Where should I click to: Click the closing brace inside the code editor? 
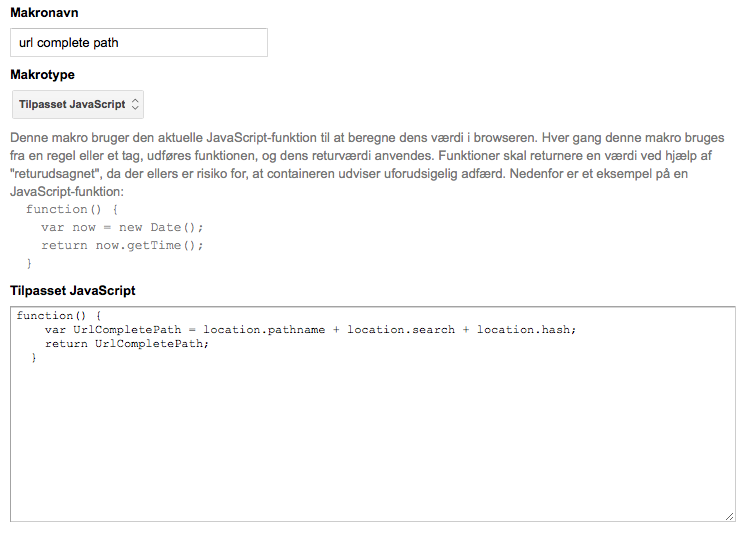coord(34,358)
